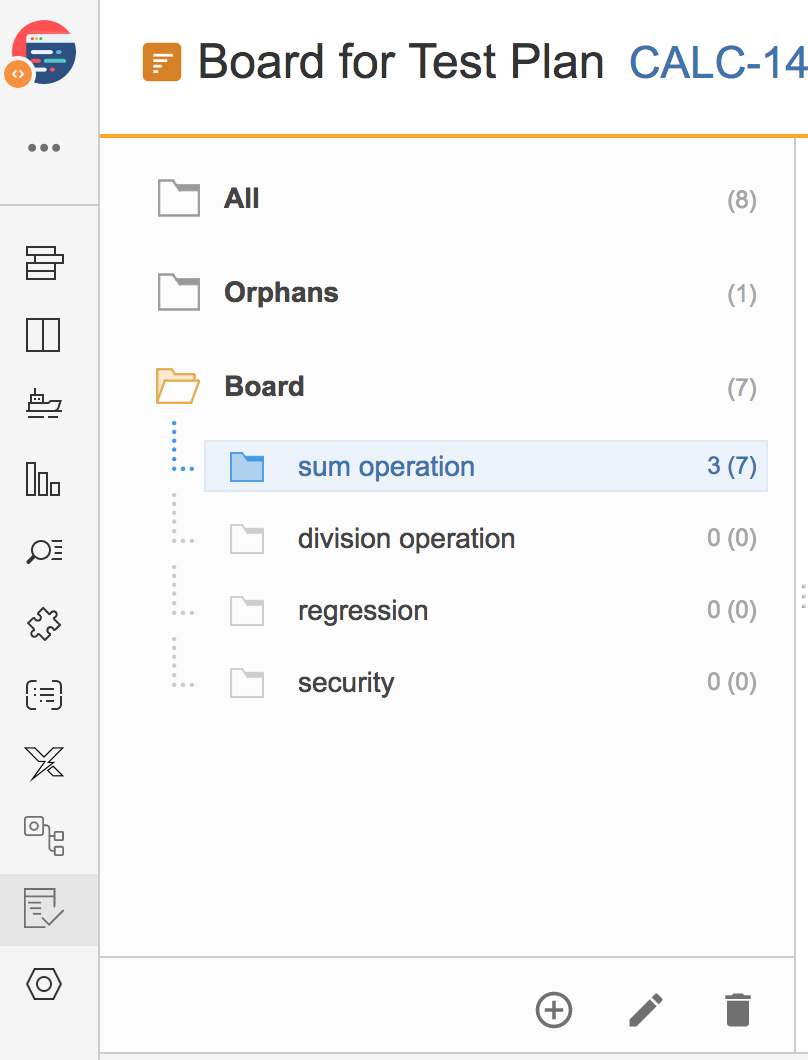Viewport: 808px width, 1060px height.
Task: Select the Orphans folder
Action: click(x=456, y=293)
